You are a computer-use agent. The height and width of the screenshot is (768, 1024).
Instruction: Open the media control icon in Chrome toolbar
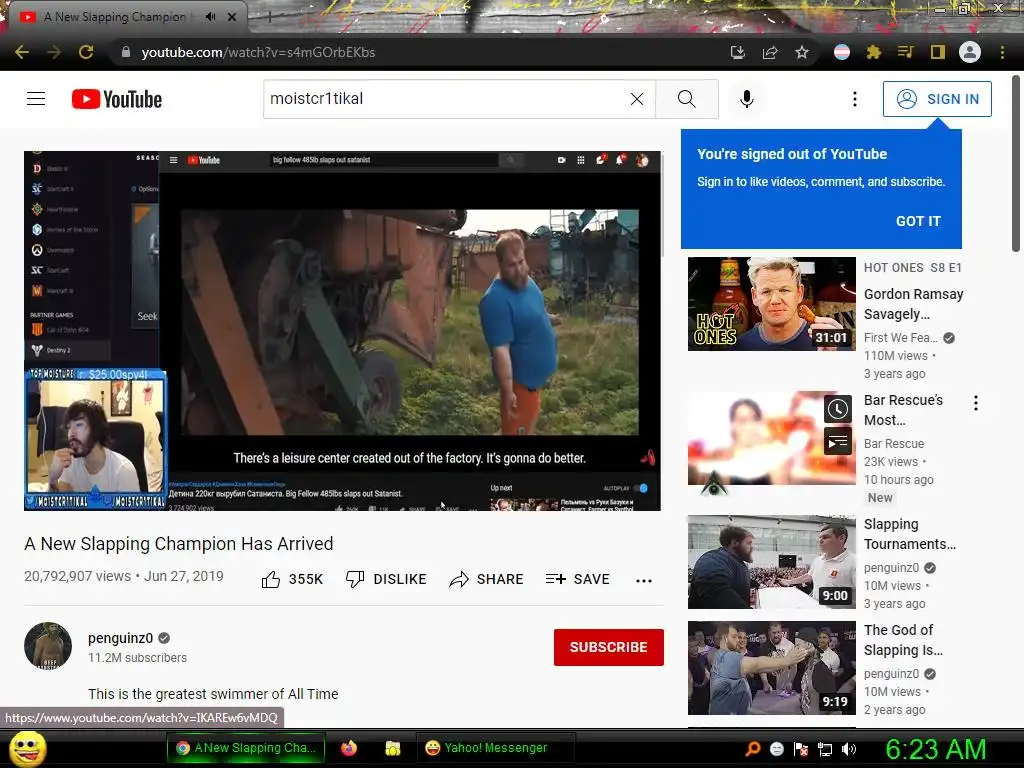[906, 52]
